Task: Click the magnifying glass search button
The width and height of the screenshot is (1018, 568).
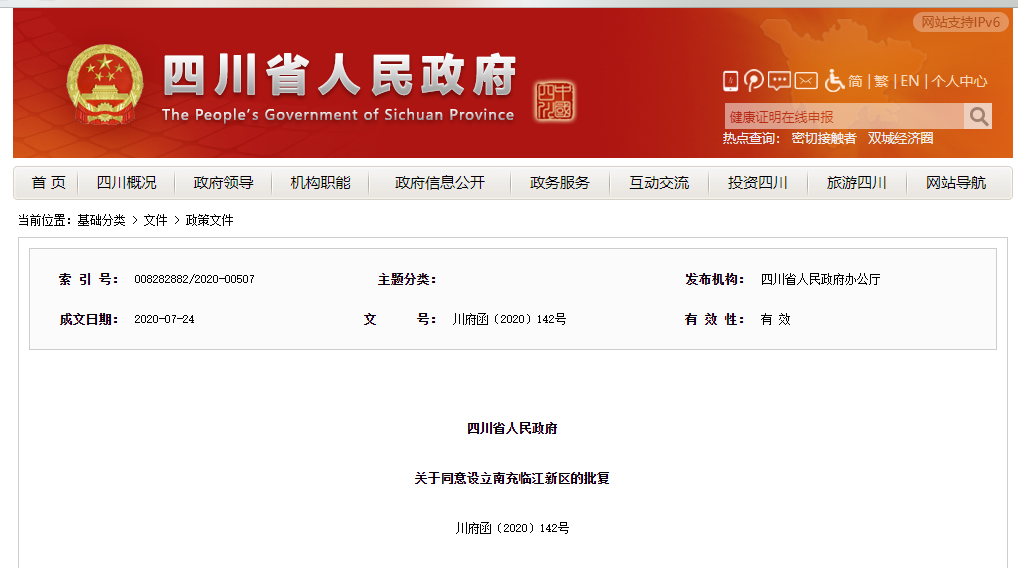Action: pyautogui.click(x=978, y=117)
